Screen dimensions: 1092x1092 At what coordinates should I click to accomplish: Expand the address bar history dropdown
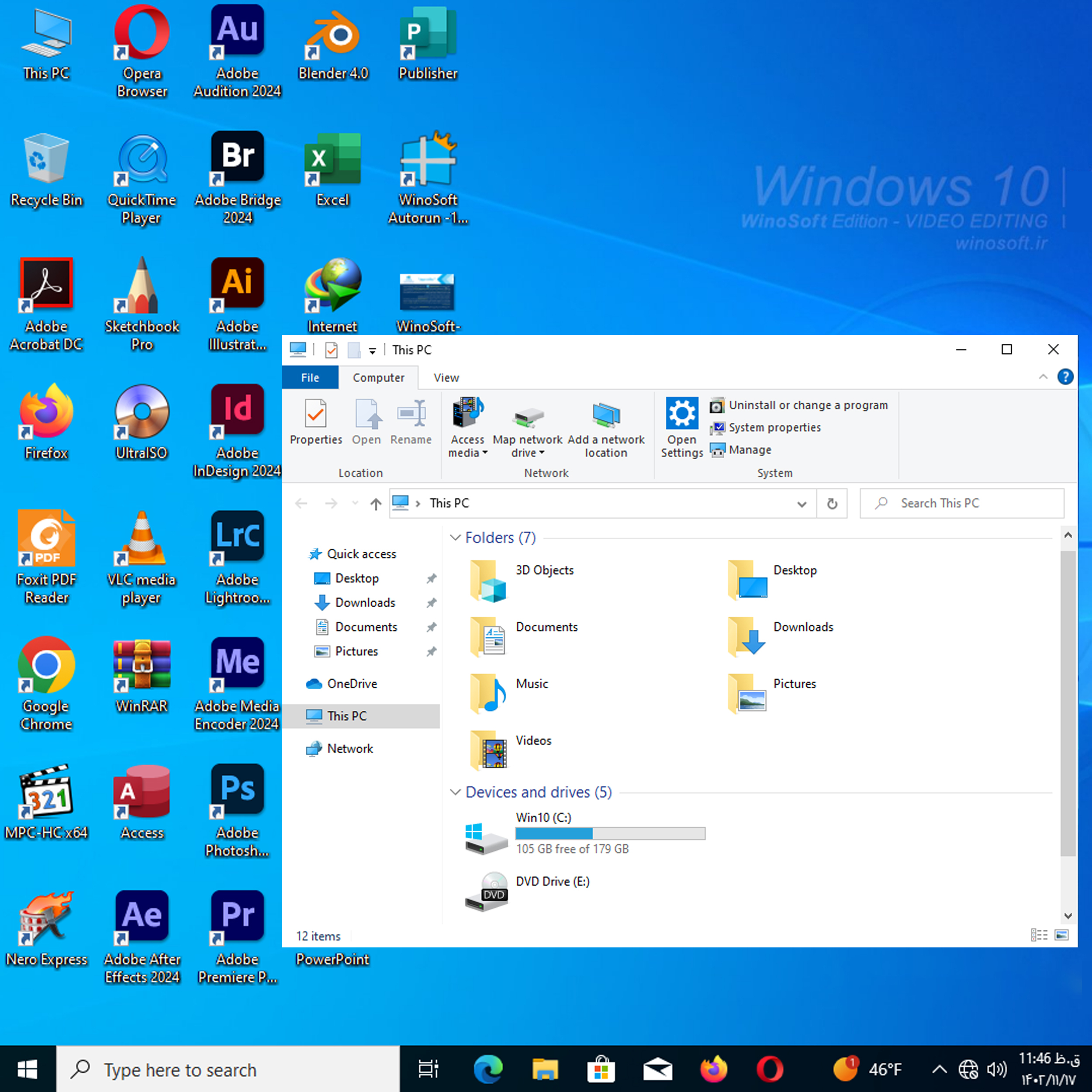coord(802,504)
